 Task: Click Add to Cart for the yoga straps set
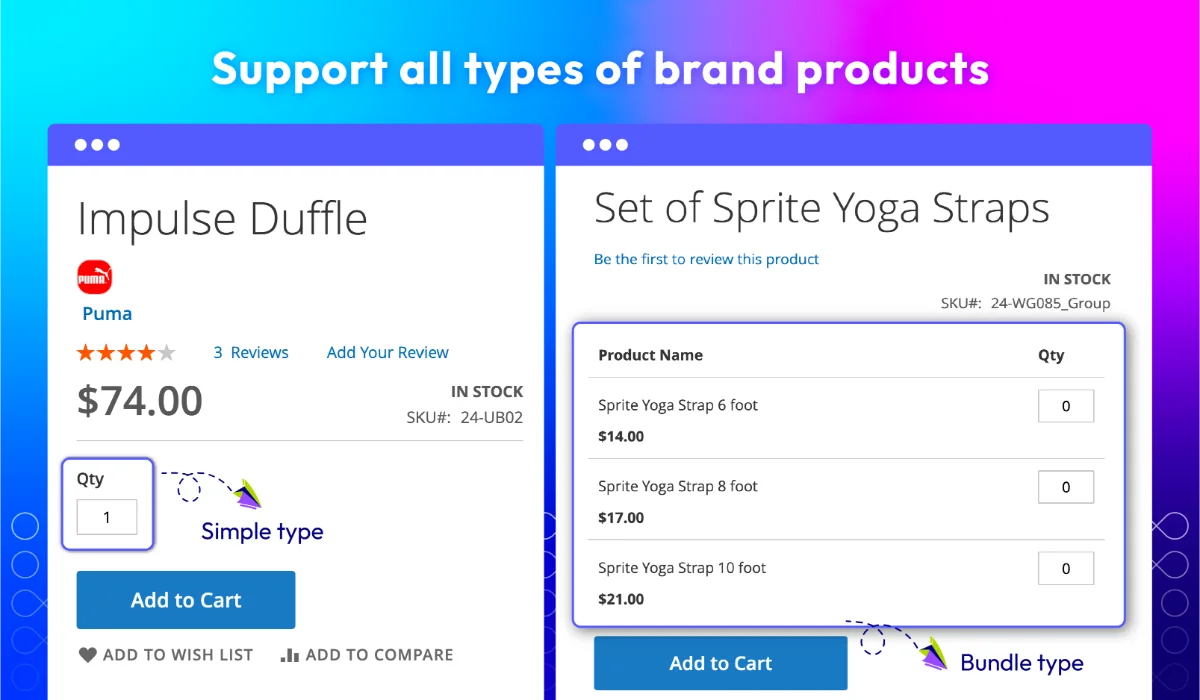(720, 663)
